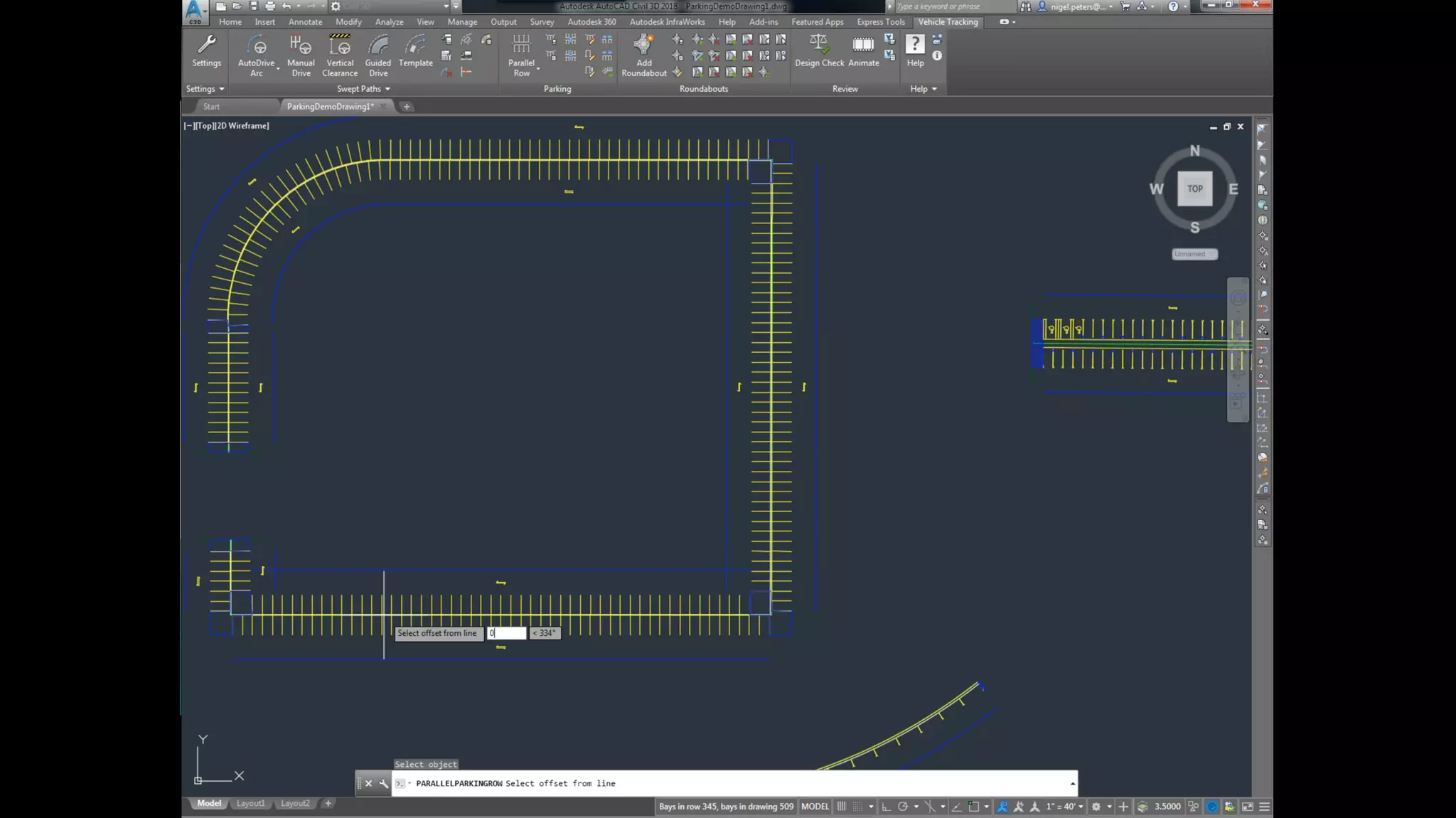Expand command line history arrow

tap(1072, 783)
